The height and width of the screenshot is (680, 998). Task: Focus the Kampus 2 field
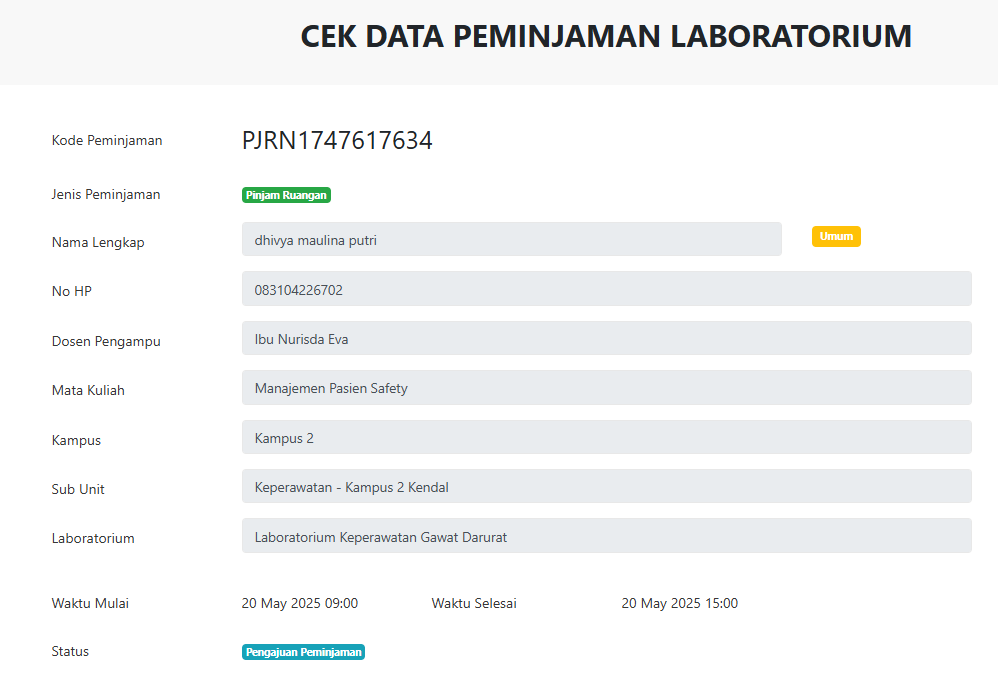click(x=607, y=437)
